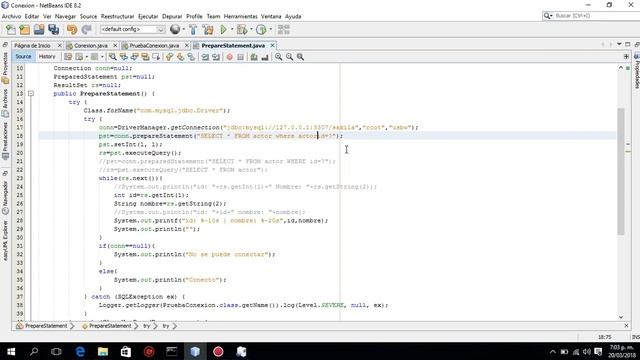Open the dropdown arrow beside the globe icon
Screen dimensions: 640x360
(x=183, y=29)
